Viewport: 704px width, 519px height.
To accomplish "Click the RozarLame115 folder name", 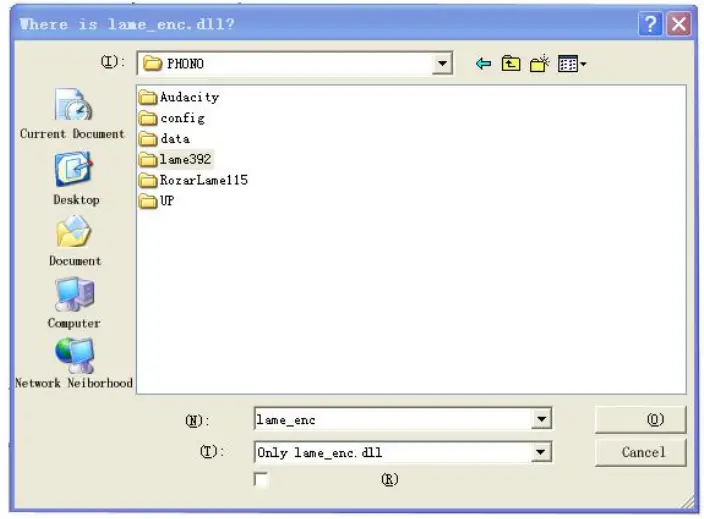I will [204, 180].
